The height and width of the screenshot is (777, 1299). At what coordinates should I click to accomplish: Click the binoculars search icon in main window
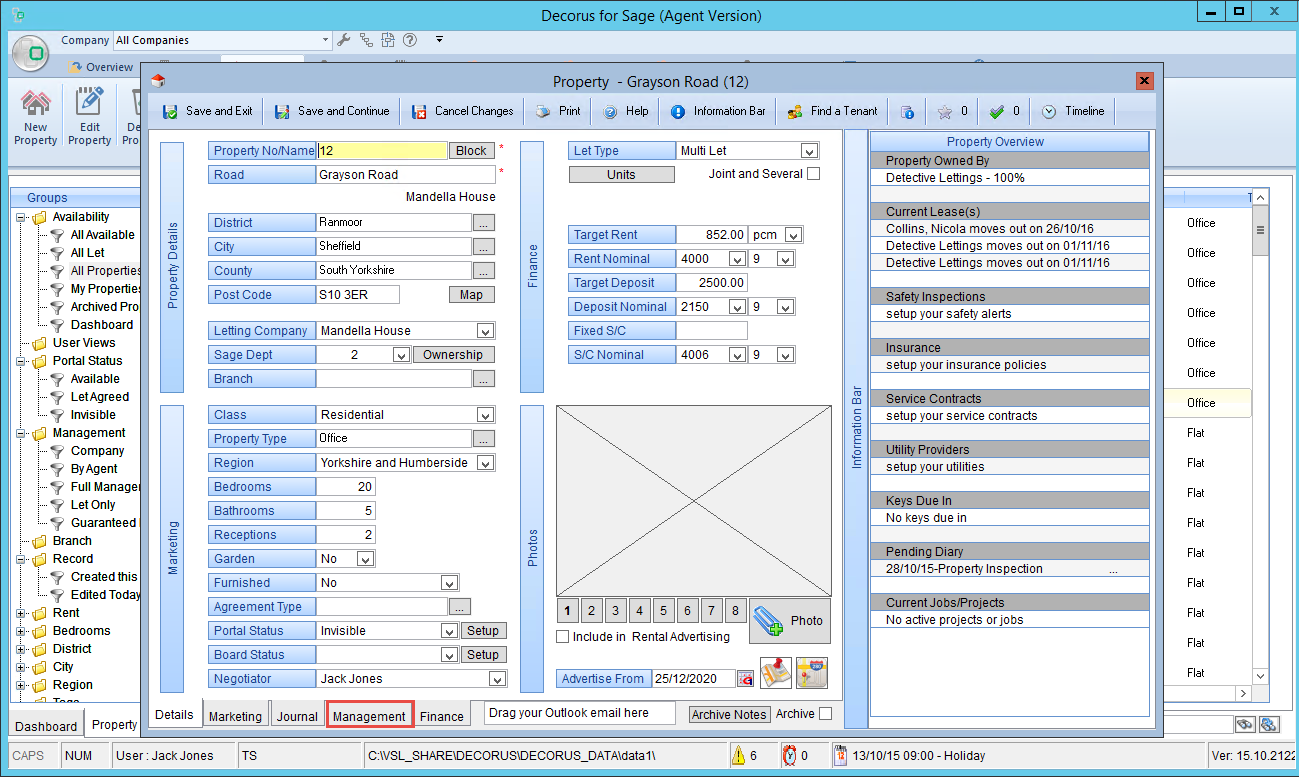pos(1245,724)
